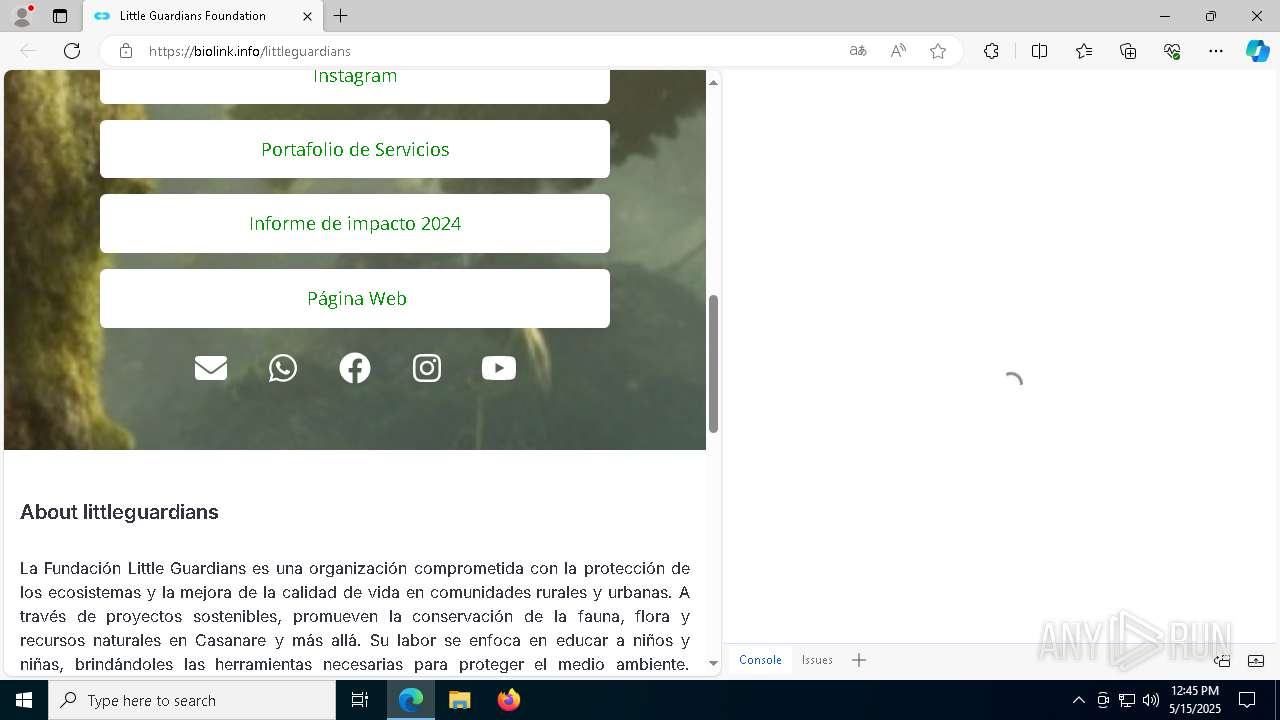
Task: Click the vertical scrollbar thumb
Action: click(713, 364)
